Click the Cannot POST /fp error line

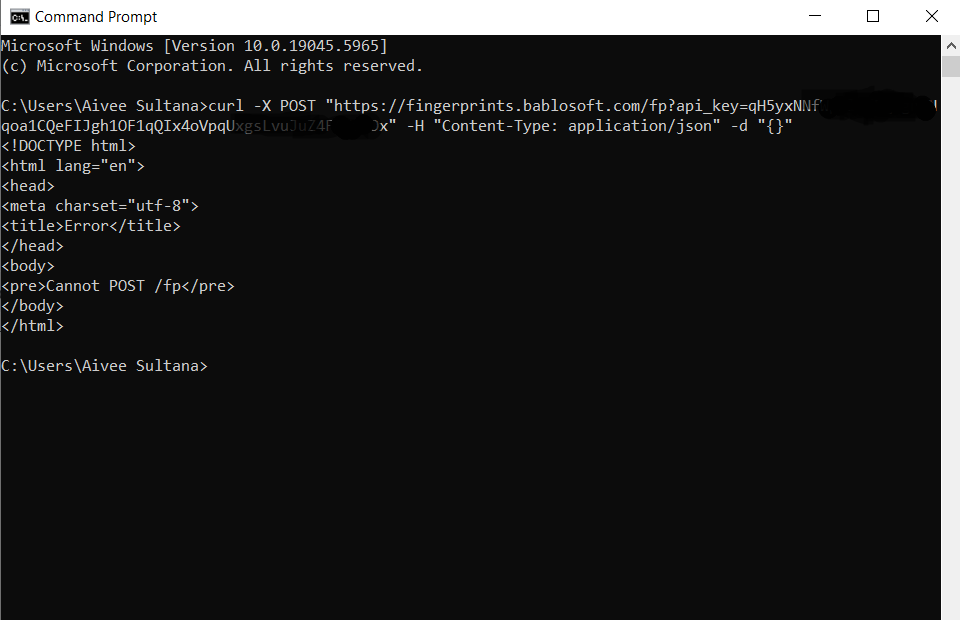[118, 286]
